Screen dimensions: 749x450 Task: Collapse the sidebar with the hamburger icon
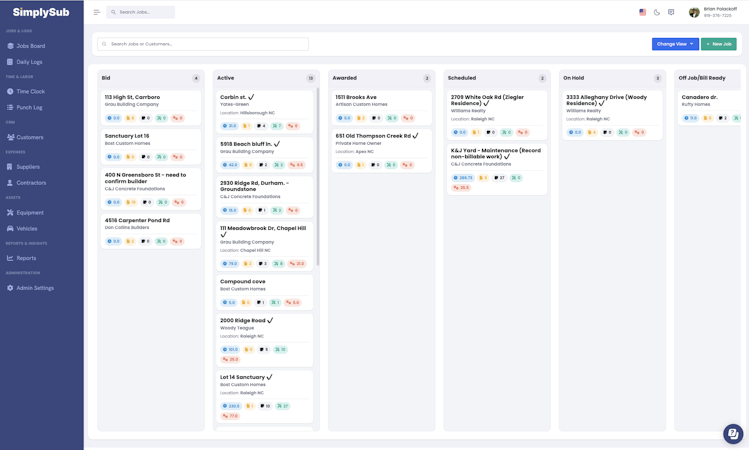[97, 12]
